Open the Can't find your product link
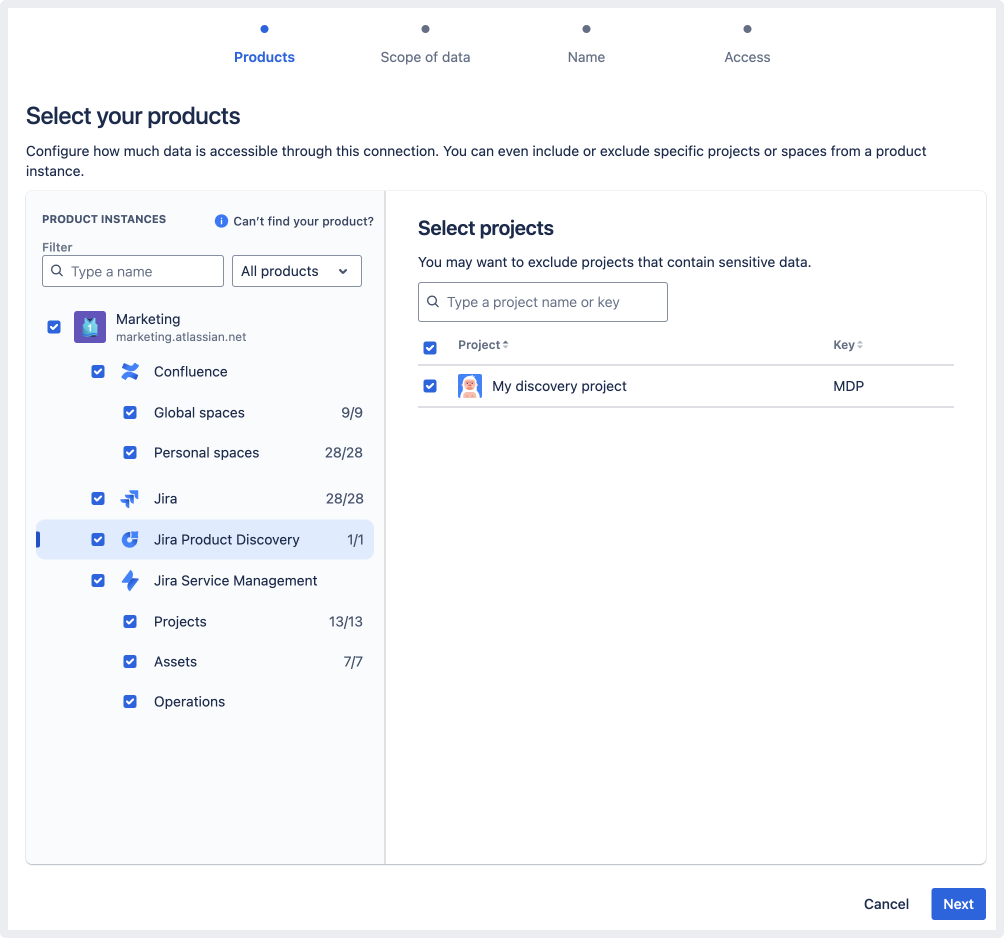 click(x=304, y=221)
